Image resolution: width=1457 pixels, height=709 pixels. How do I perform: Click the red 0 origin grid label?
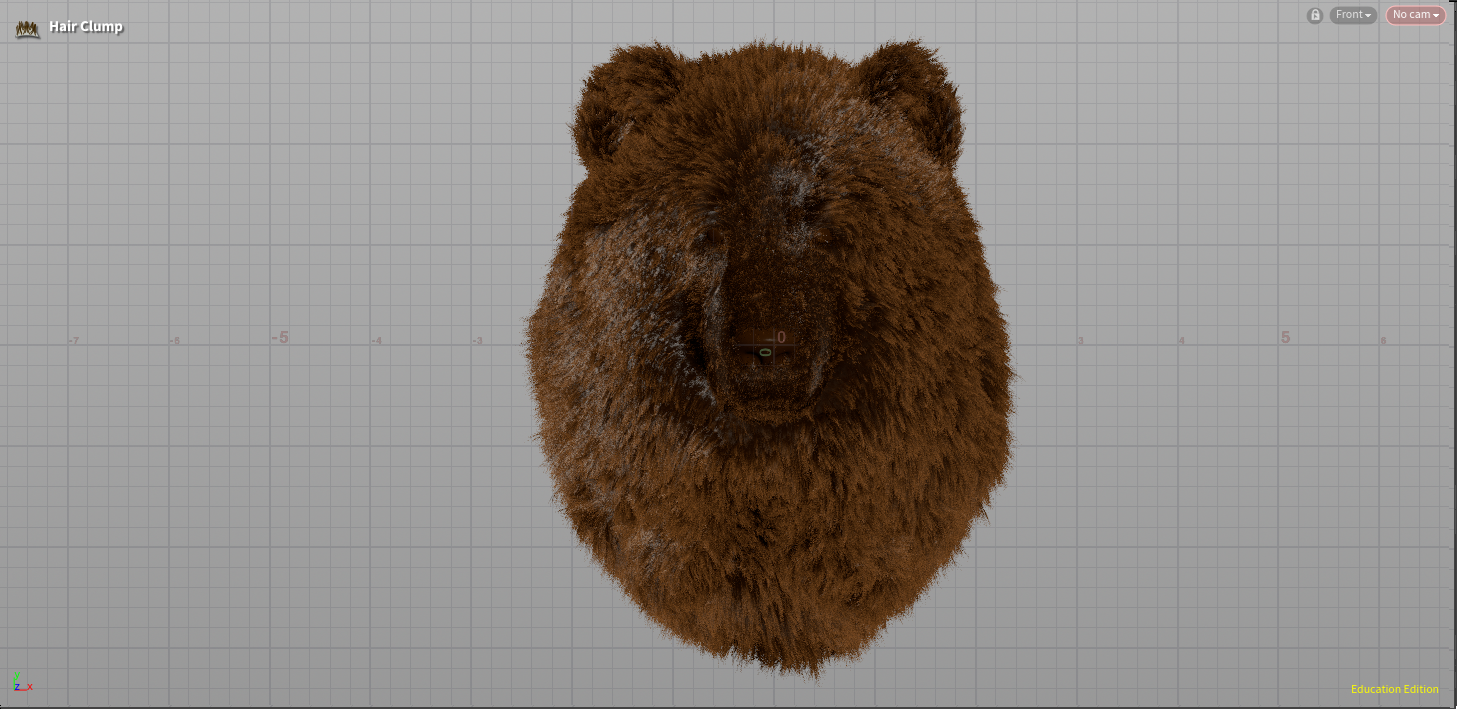tap(781, 337)
